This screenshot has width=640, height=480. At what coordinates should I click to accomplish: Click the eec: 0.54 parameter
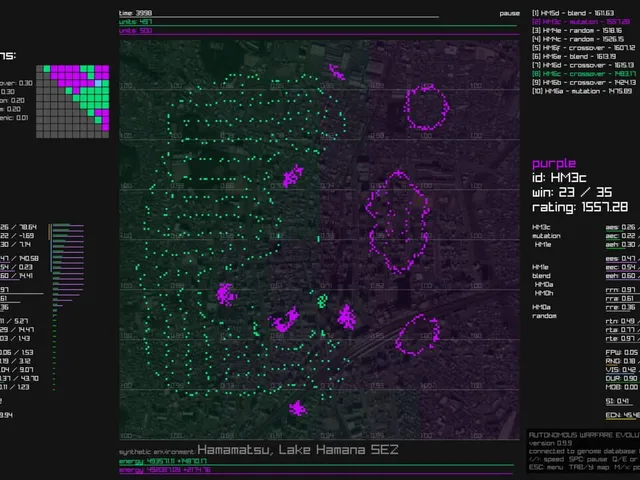pyautogui.click(x=622, y=267)
